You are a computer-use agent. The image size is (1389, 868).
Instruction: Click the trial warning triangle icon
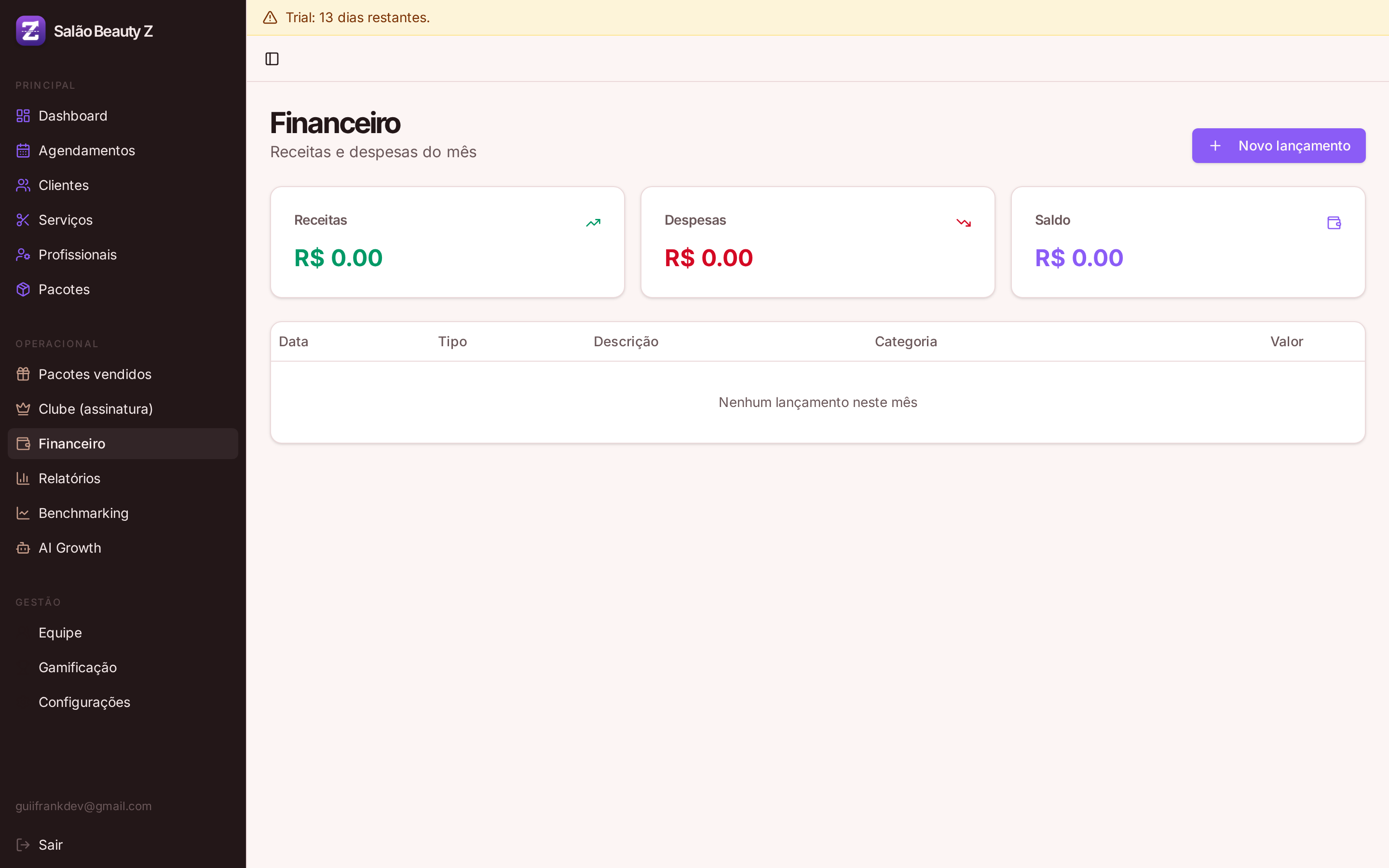[x=270, y=18]
